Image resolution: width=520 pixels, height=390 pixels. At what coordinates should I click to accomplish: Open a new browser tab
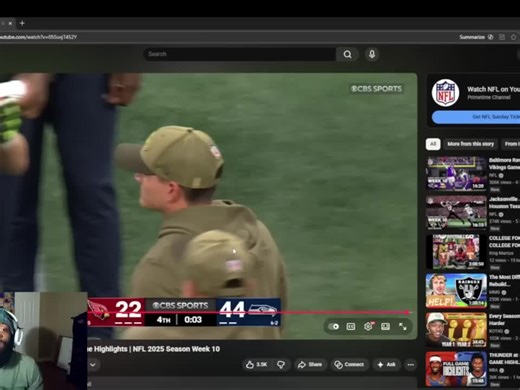[22, 23]
